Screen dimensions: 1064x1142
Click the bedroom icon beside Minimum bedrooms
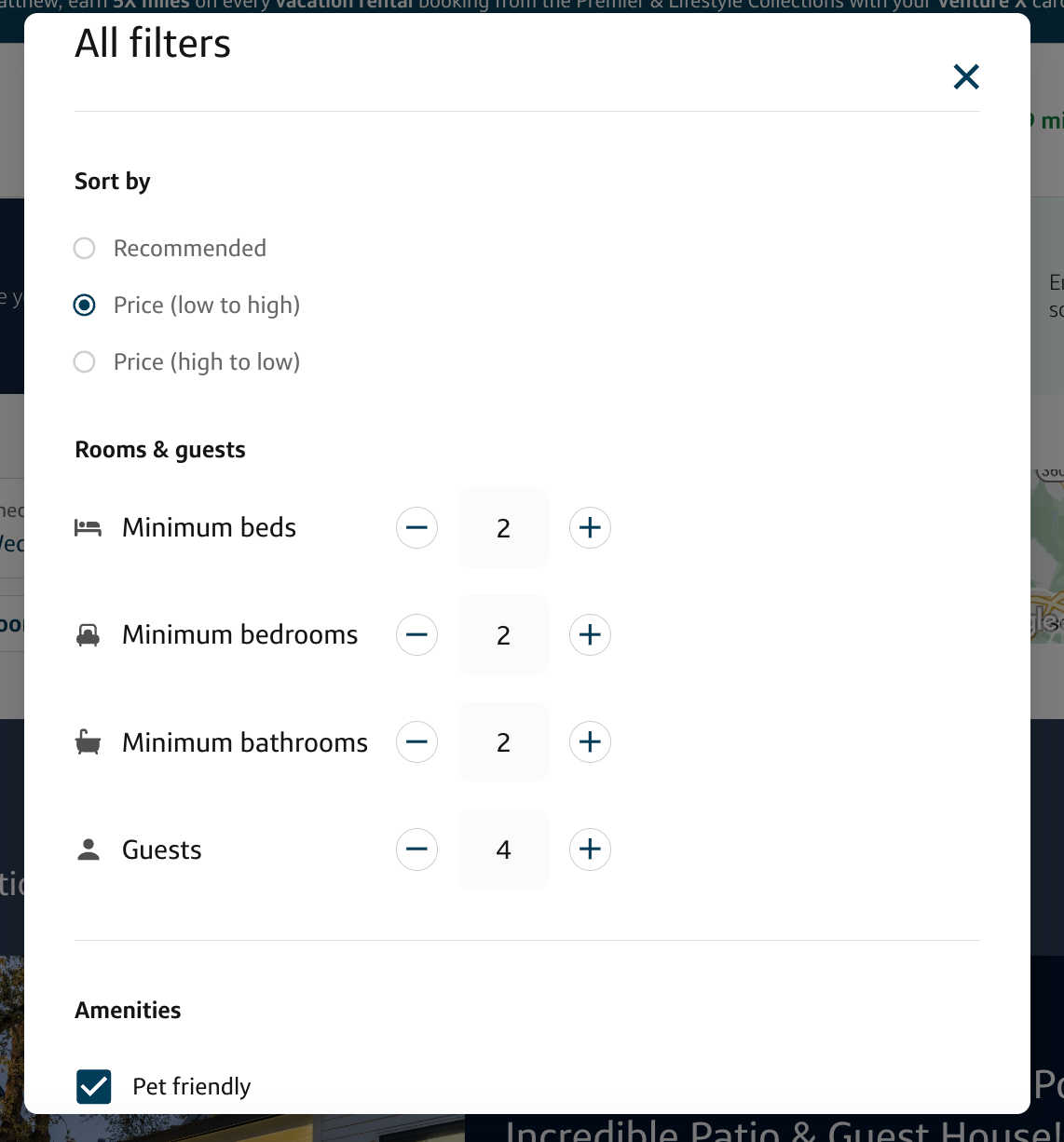[88, 635]
